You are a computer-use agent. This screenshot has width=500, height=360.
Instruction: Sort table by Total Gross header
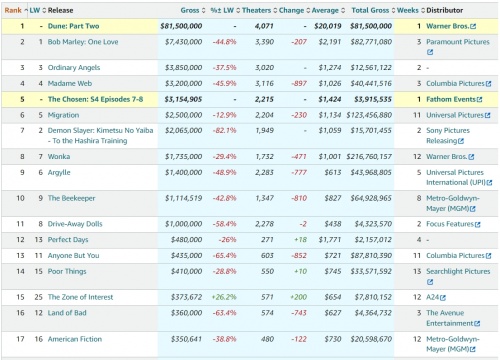tap(370, 10)
